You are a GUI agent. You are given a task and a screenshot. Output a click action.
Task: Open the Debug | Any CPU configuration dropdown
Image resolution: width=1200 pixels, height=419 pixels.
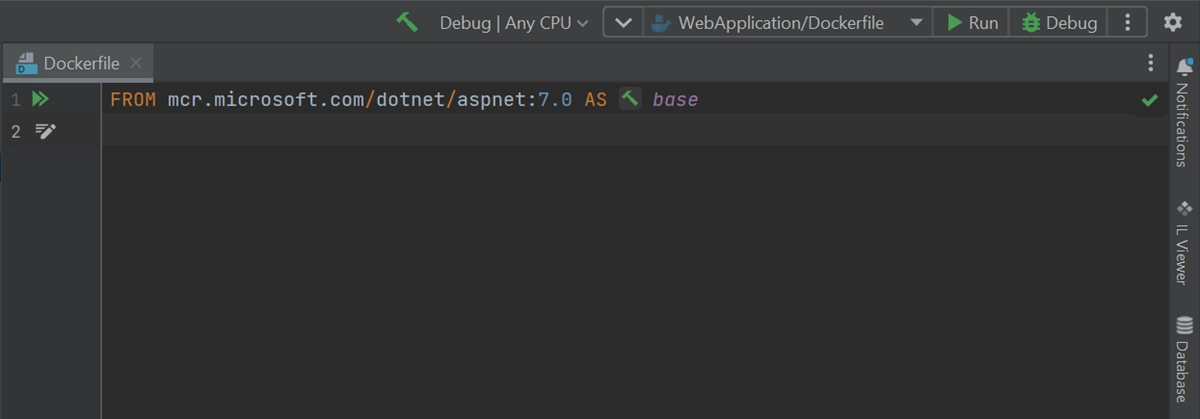pyautogui.click(x=514, y=22)
